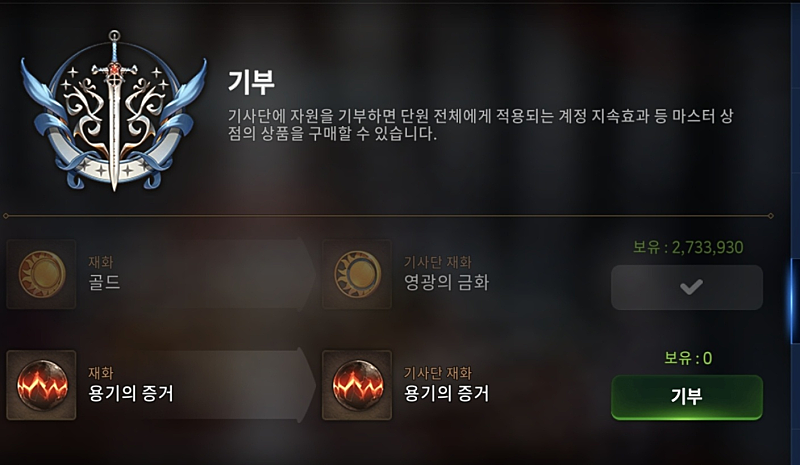Click the blue scrollbar on right edge
800x465 pixels.
[x=795, y=301]
